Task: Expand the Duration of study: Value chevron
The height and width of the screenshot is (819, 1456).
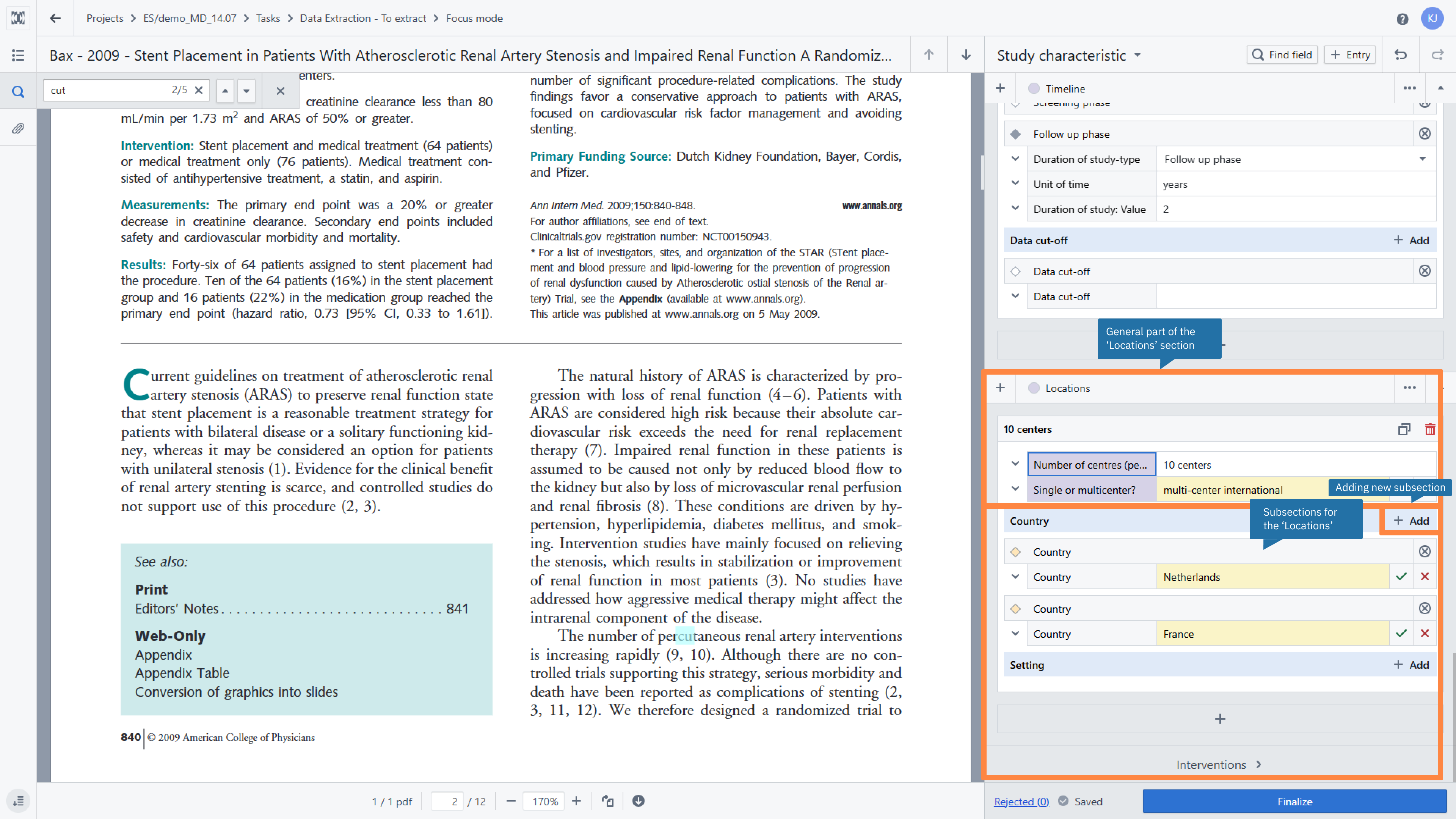Action: (1016, 208)
